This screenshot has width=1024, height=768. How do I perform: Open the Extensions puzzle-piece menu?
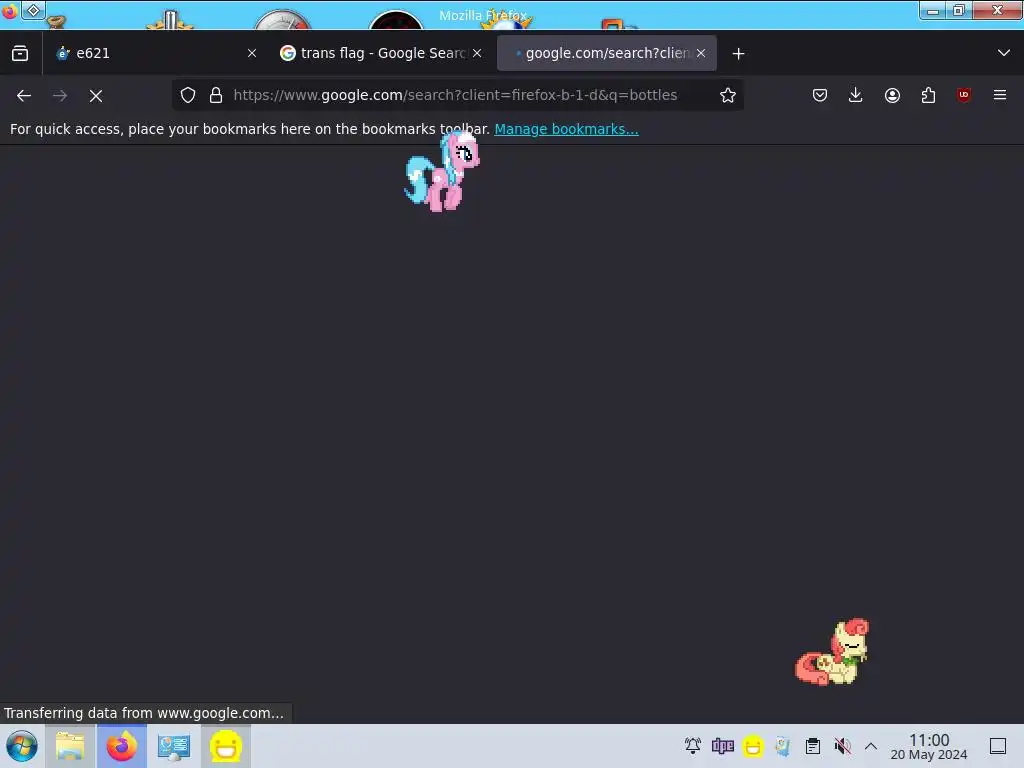pyautogui.click(x=928, y=95)
